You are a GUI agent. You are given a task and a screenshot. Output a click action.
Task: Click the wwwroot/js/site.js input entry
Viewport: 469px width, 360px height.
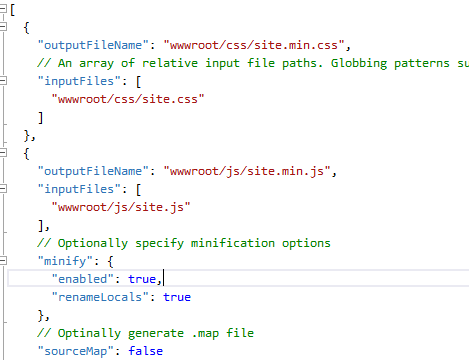(121, 207)
